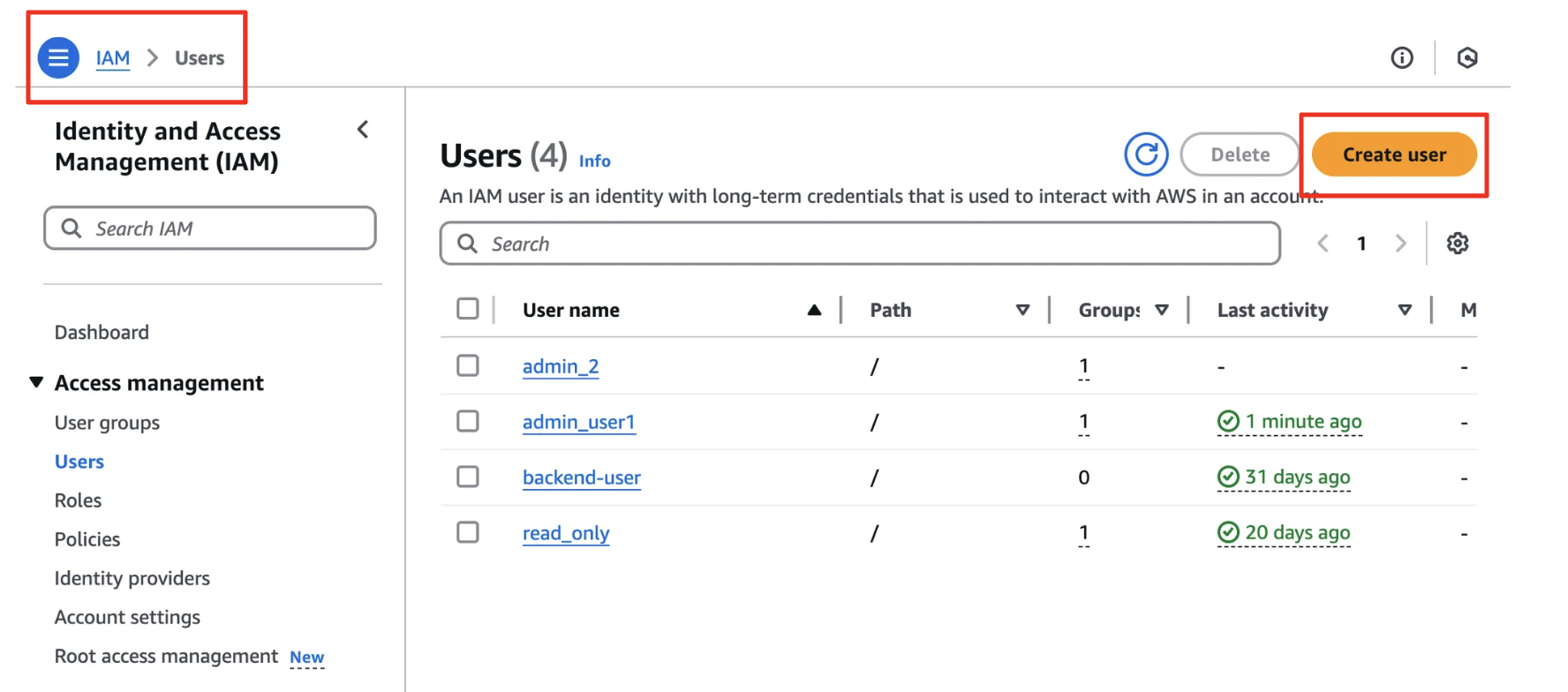Click the green check icon beside 1 minute ago
Viewport: 1568px width, 692px height.
point(1228,421)
